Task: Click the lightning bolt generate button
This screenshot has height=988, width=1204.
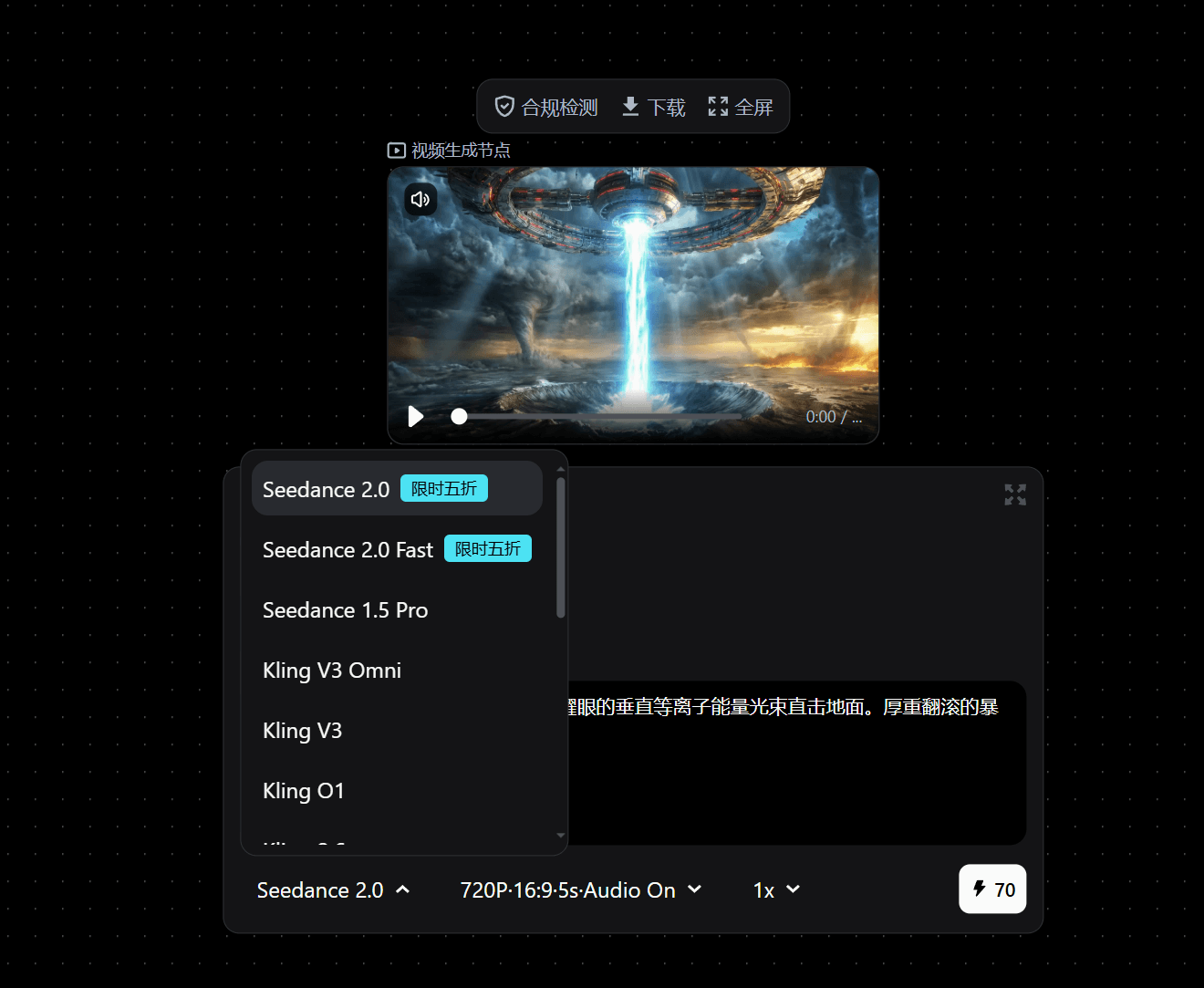Action: point(992,889)
